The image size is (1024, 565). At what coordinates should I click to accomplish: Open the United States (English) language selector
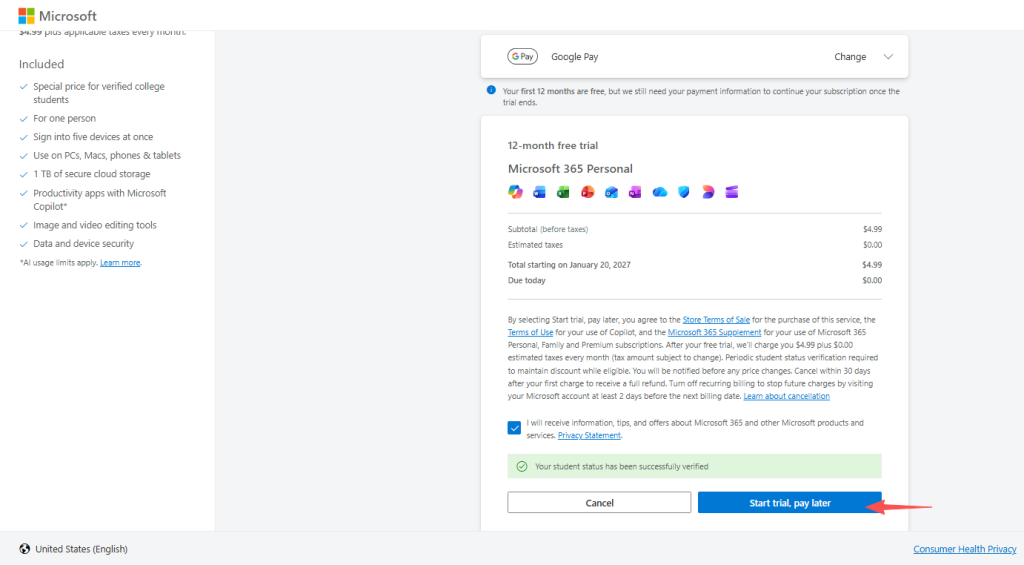tap(73, 549)
